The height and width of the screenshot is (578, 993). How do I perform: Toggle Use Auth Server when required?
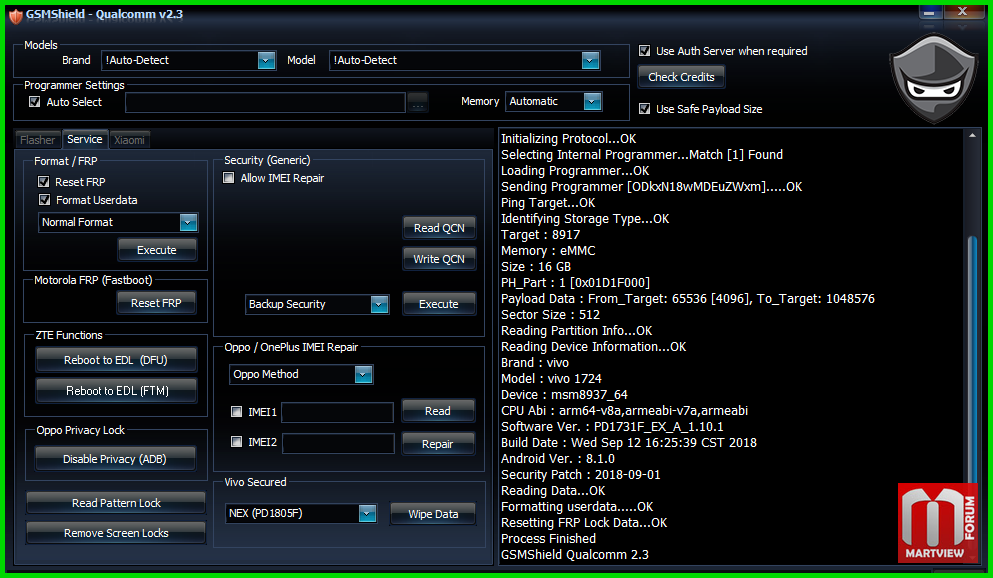(645, 51)
